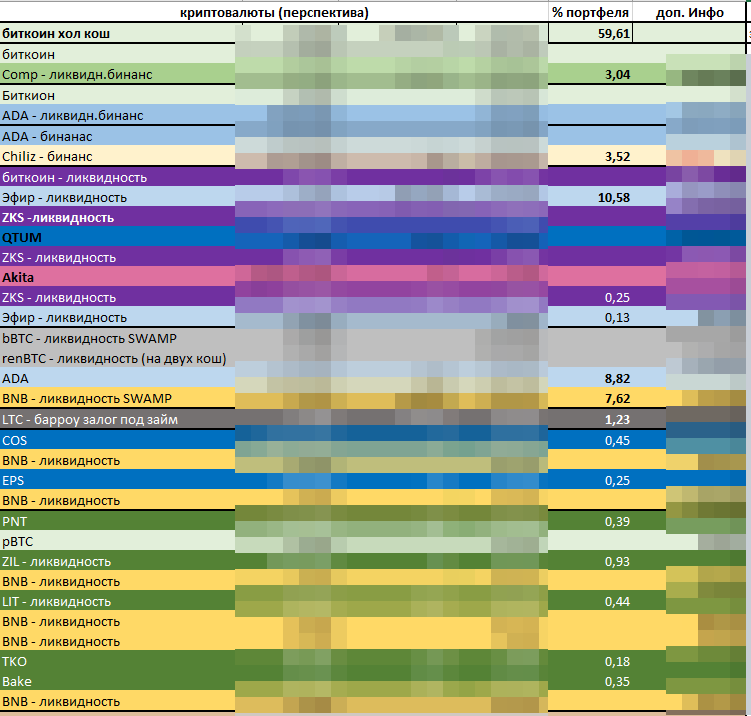Click 'Эфир - ликвидность' in the 10,58 row

(x=64, y=198)
